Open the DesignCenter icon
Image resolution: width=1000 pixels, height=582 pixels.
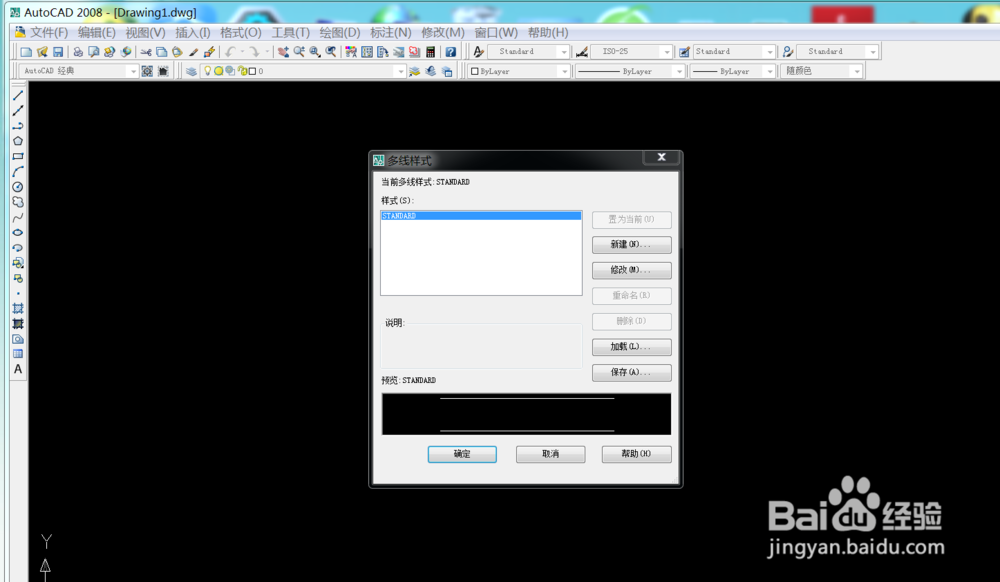(367, 52)
